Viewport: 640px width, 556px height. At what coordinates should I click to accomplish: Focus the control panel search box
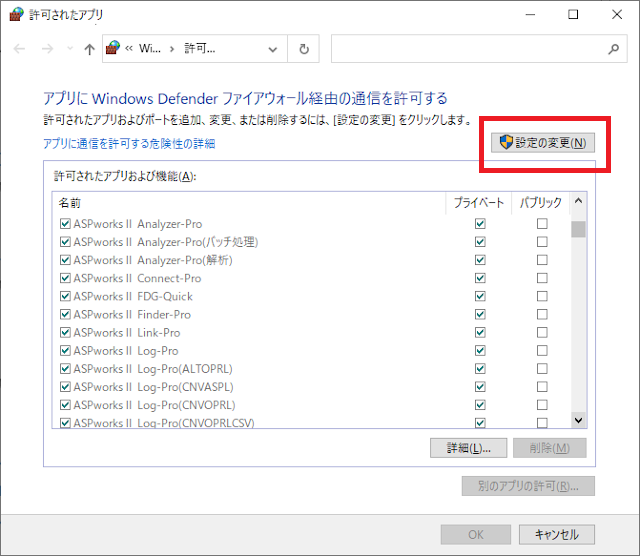pos(479,49)
